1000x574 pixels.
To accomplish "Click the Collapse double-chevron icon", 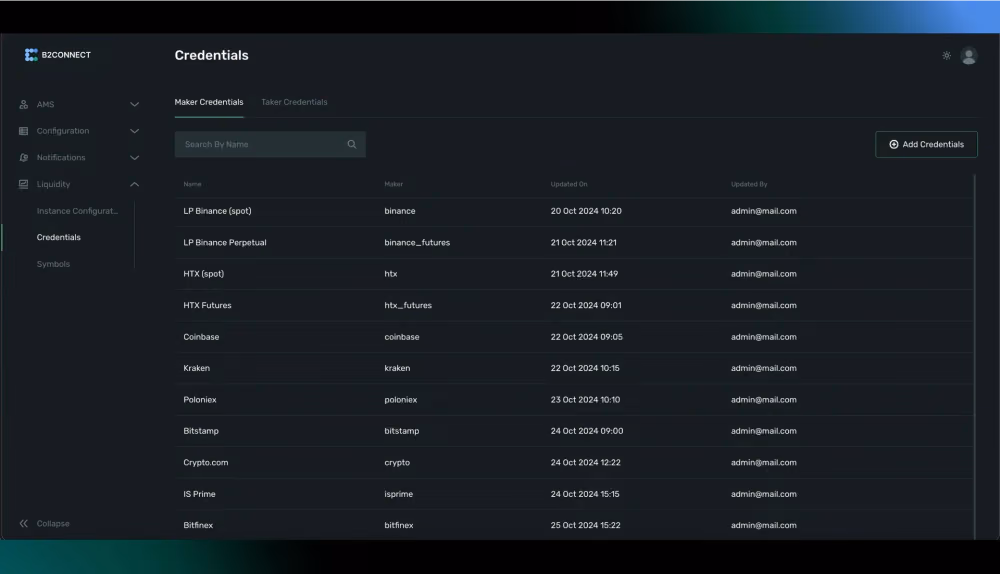I will click(24, 524).
